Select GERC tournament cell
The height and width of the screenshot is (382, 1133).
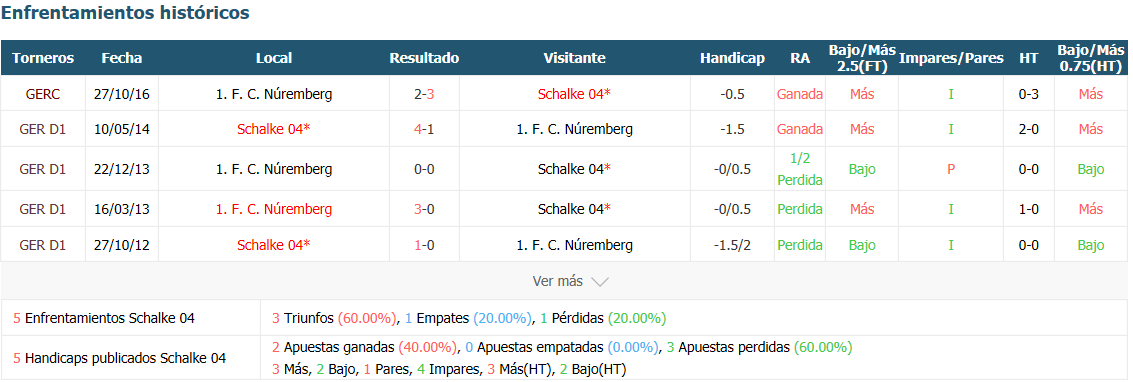pos(43,94)
